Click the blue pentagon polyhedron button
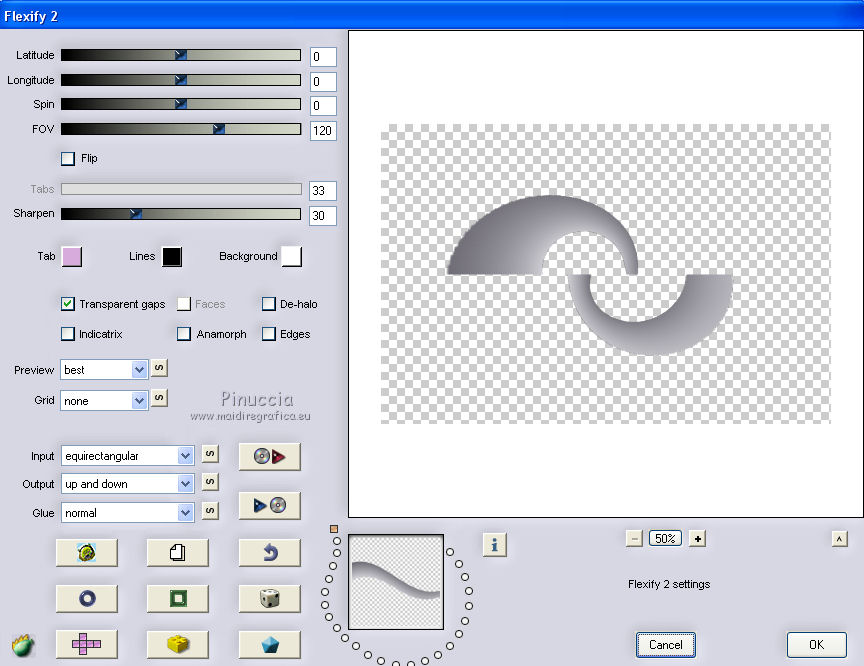Image resolution: width=864 pixels, height=666 pixels. click(269, 644)
